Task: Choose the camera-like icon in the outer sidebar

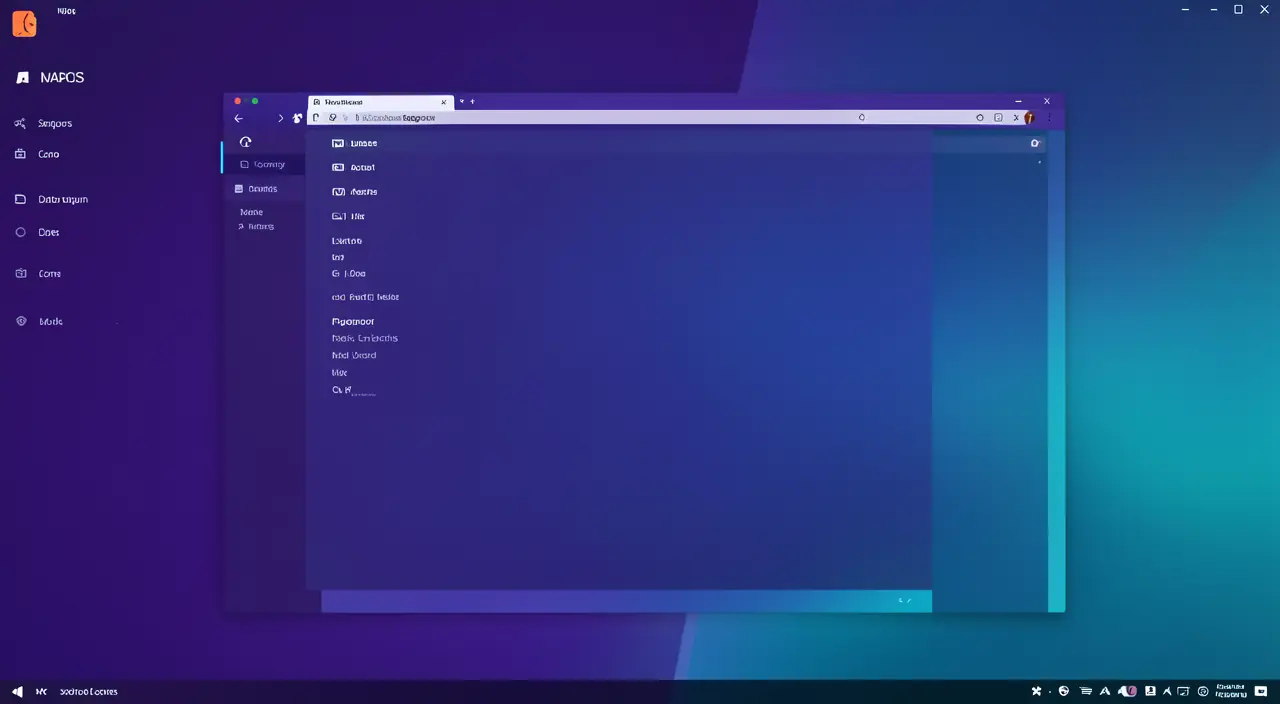Action: [x=20, y=273]
